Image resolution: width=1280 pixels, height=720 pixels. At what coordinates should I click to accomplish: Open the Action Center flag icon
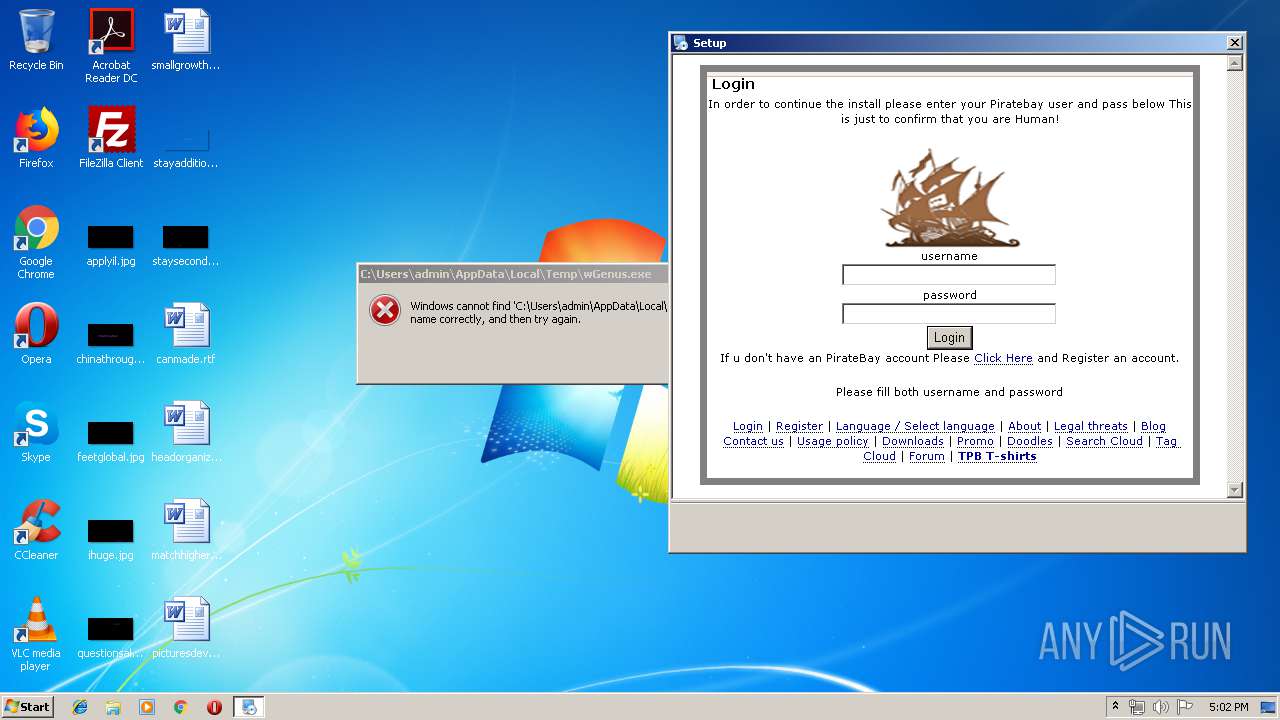pos(1185,707)
